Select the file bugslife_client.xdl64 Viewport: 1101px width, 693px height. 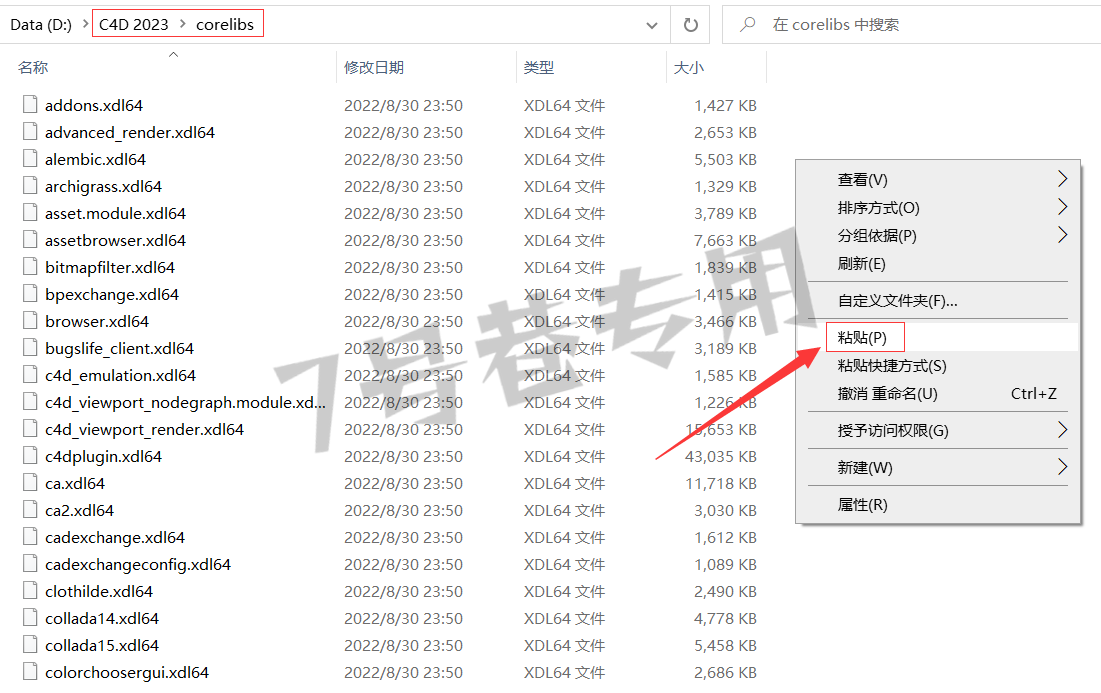[x=119, y=348]
